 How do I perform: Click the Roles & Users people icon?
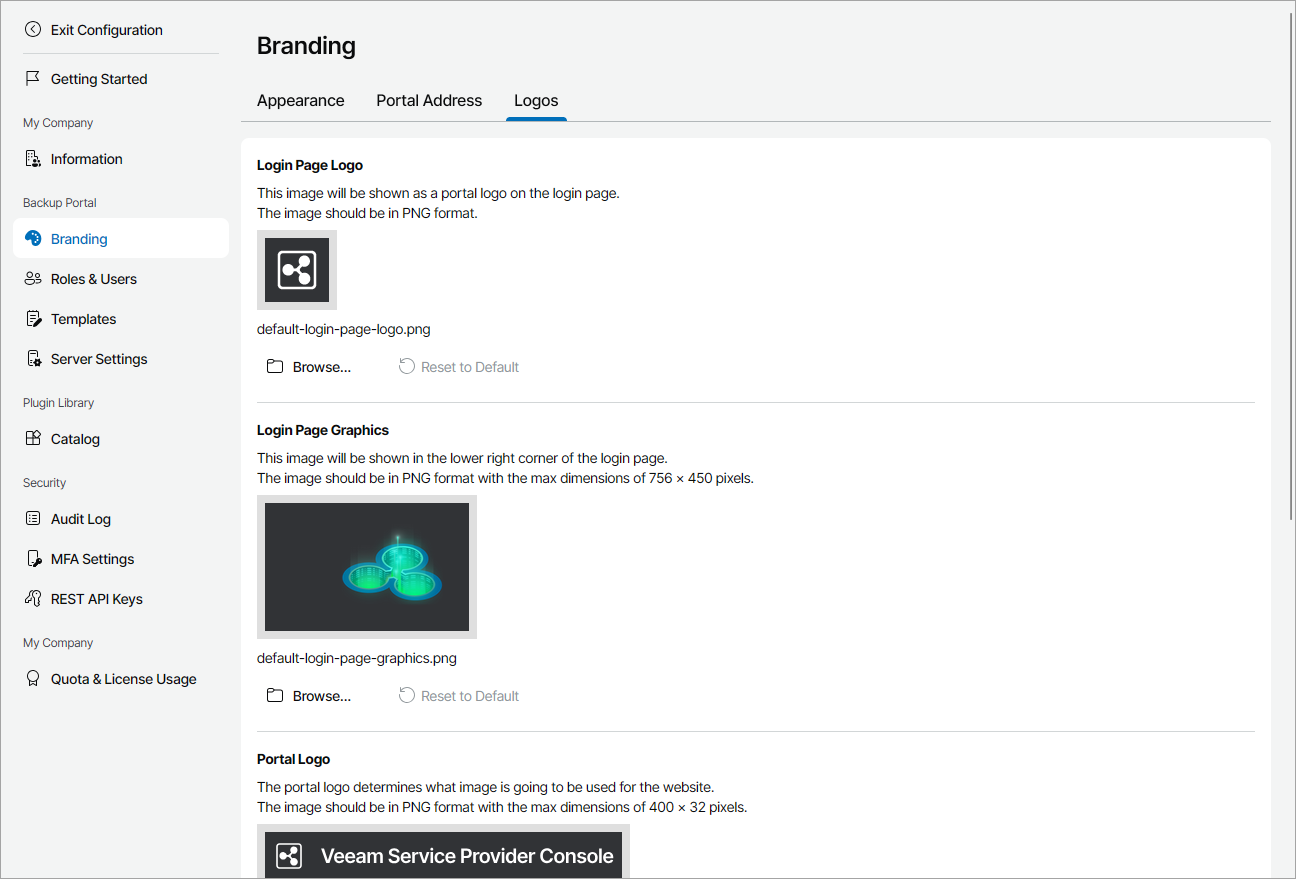coord(33,279)
